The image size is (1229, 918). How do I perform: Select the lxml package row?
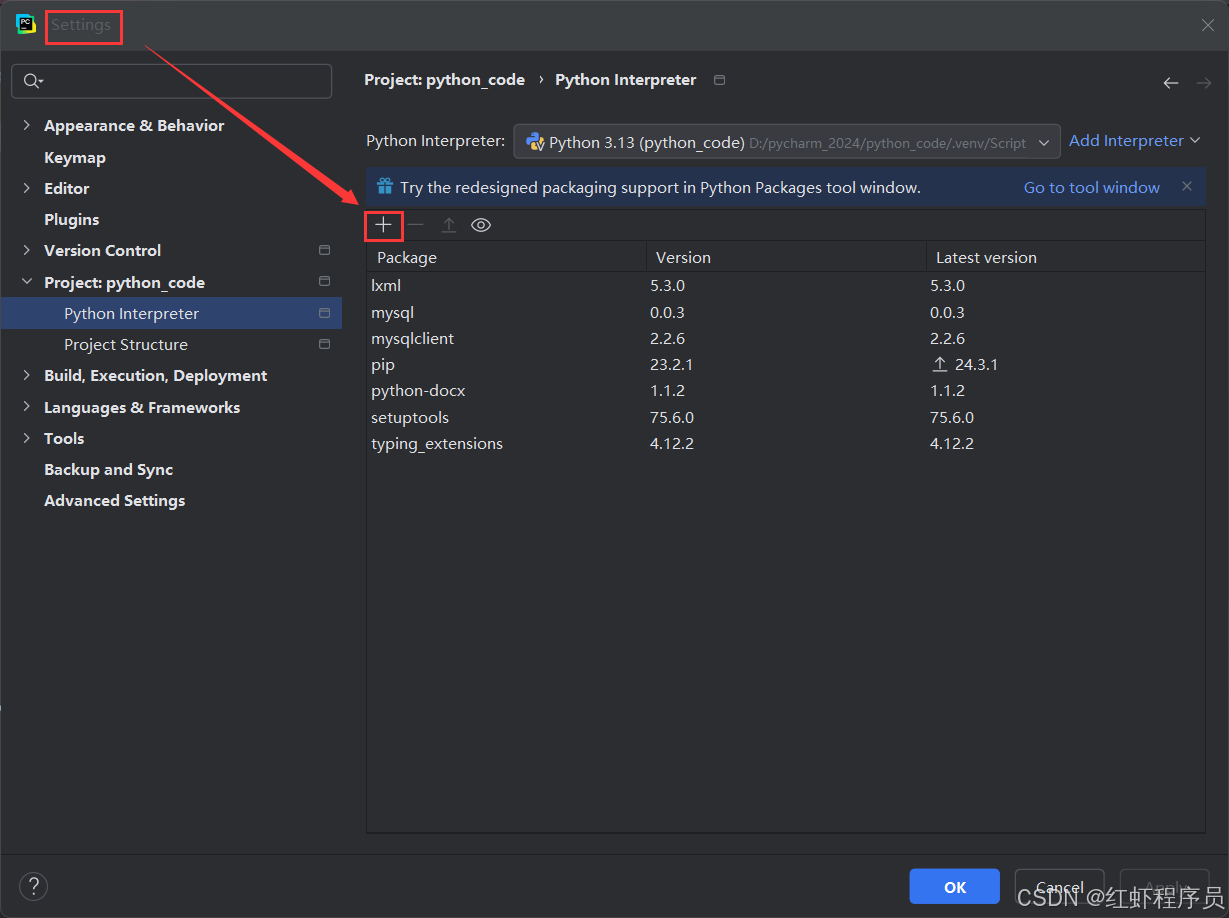pyautogui.click(x=786, y=285)
